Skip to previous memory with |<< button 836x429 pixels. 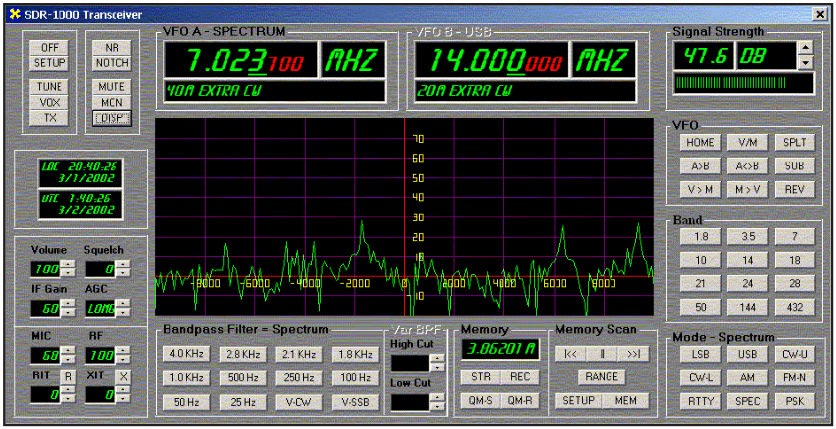coord(570,354)
